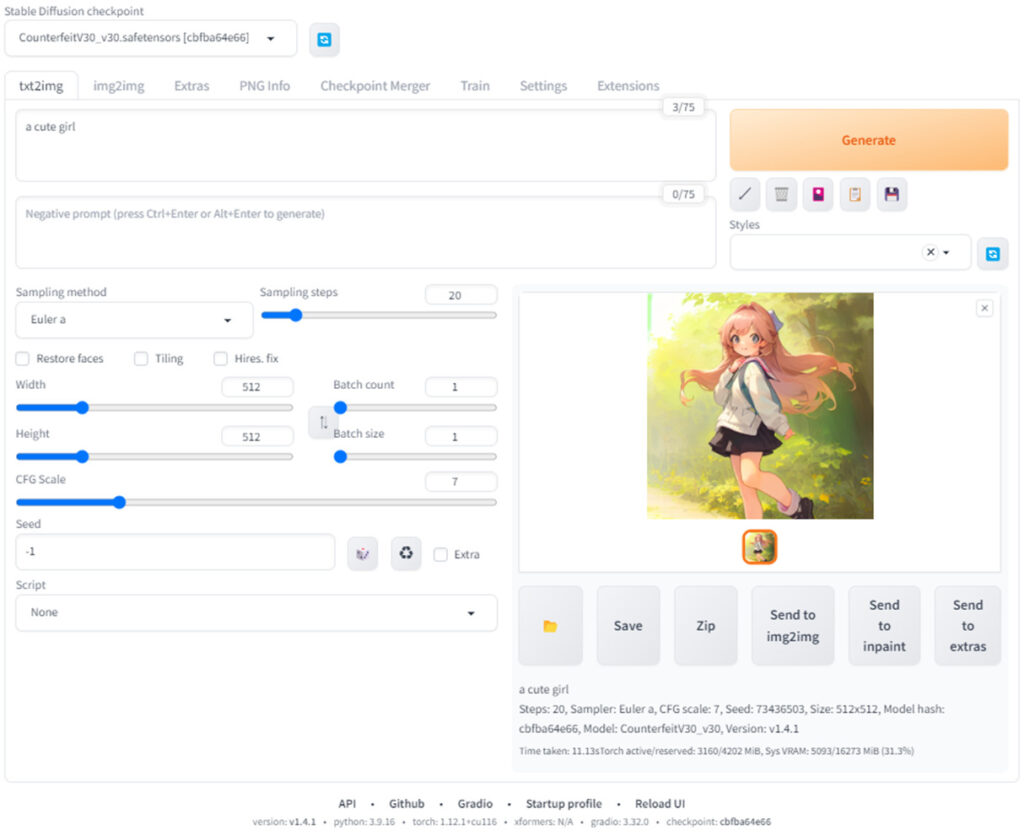Reuse last seed with the recycle icon
Screen dimensions: 1024x836
(406, 553)
